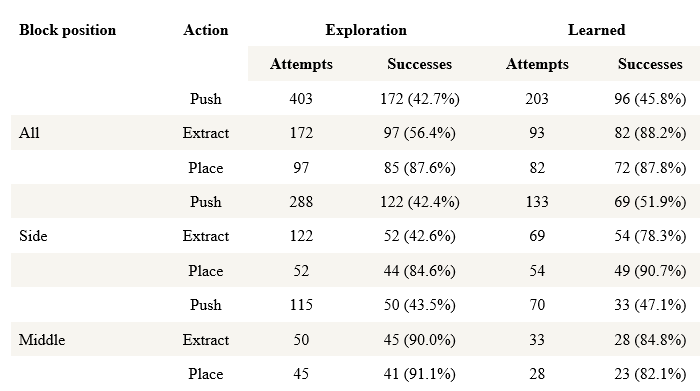
Task: Select the 288 push attempts cell
Action: point(301,202)
